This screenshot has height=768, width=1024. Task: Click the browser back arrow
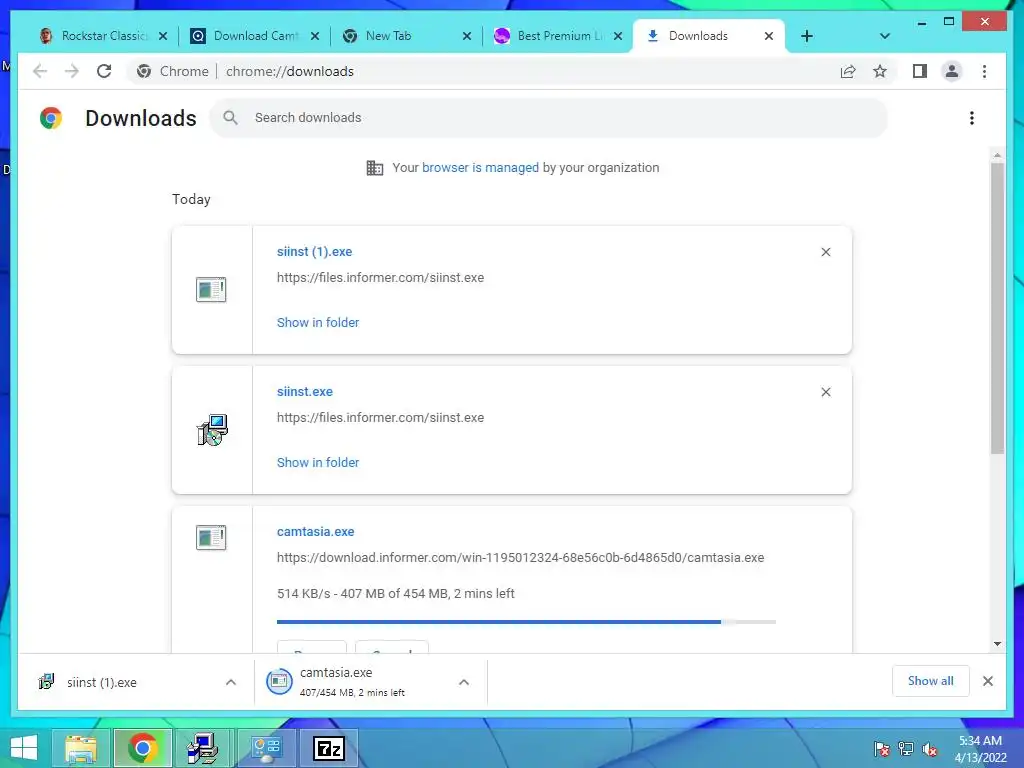40,71
